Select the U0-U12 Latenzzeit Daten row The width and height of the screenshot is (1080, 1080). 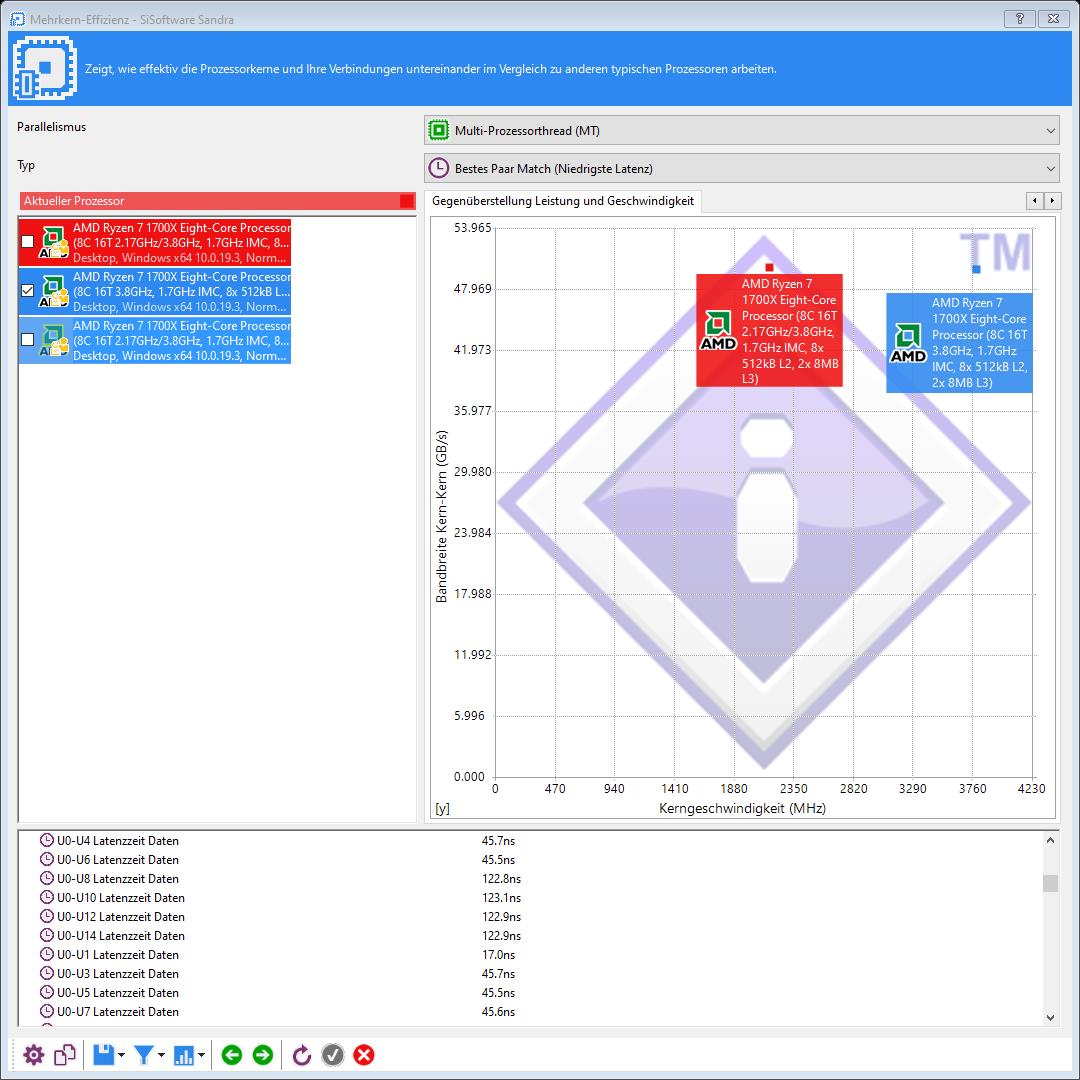[530, 917]
